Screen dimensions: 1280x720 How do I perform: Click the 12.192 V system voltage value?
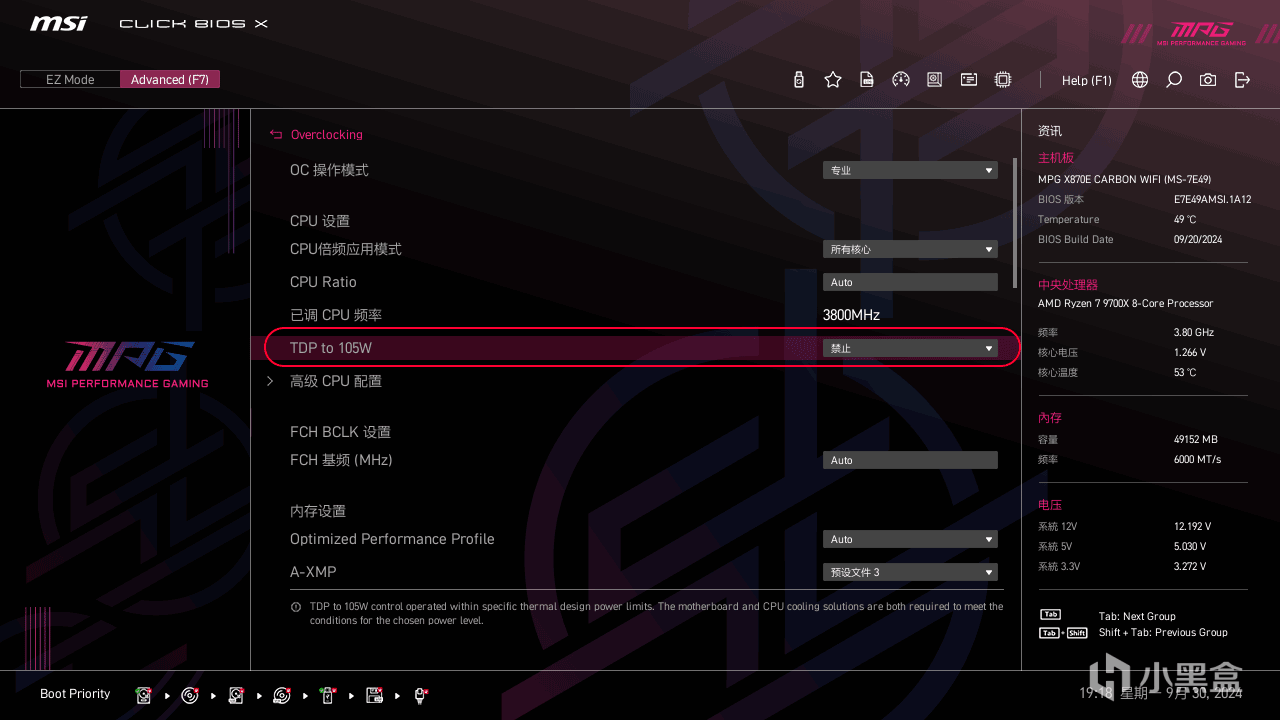(x=1193, y=526)
